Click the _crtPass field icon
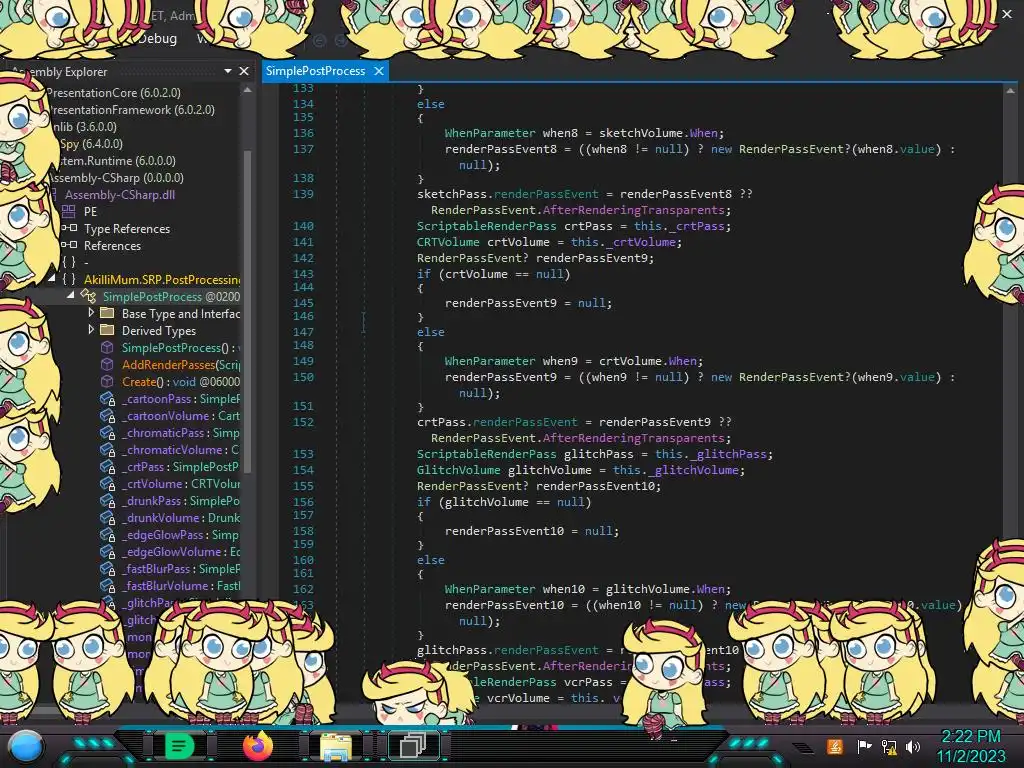Screen dimensions: 1024x768 [x=107, y=466]
